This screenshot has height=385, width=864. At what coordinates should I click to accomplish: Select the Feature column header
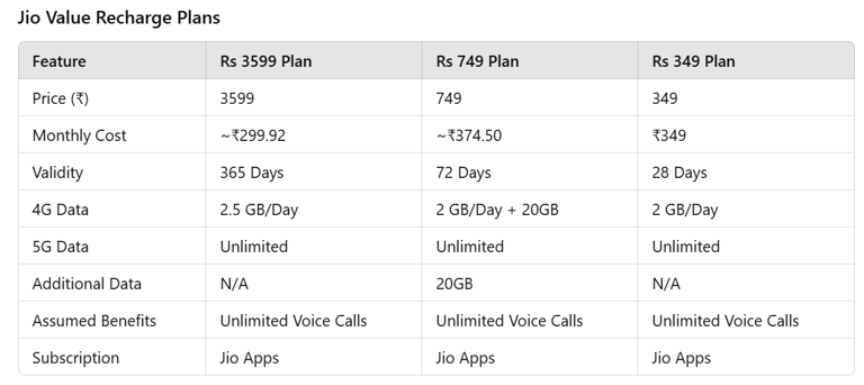pyautogui.click(x=59, y=61)
